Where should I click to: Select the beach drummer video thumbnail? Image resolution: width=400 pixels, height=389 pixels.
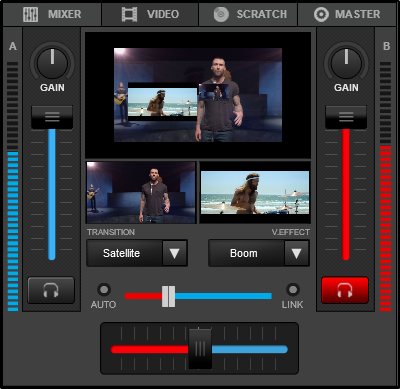255,192
